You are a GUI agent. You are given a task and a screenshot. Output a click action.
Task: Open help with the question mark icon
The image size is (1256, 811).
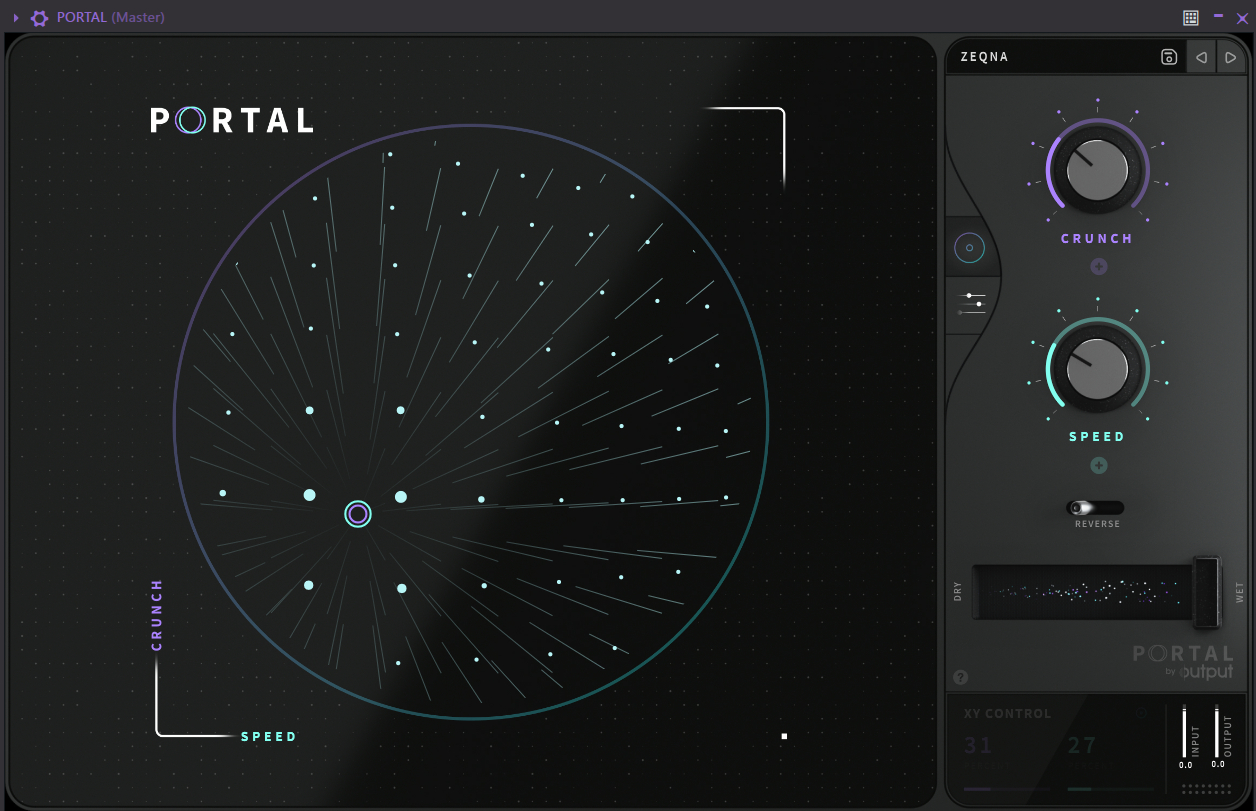pyautogui.click(x=961, y=677)
